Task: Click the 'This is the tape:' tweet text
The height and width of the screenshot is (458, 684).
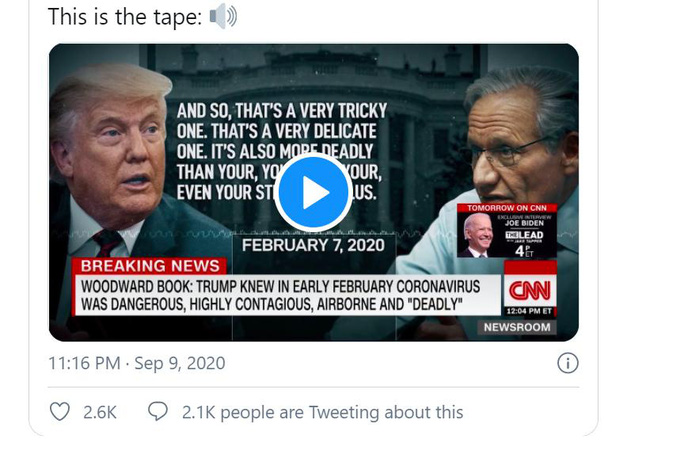Action: point(125,17)
